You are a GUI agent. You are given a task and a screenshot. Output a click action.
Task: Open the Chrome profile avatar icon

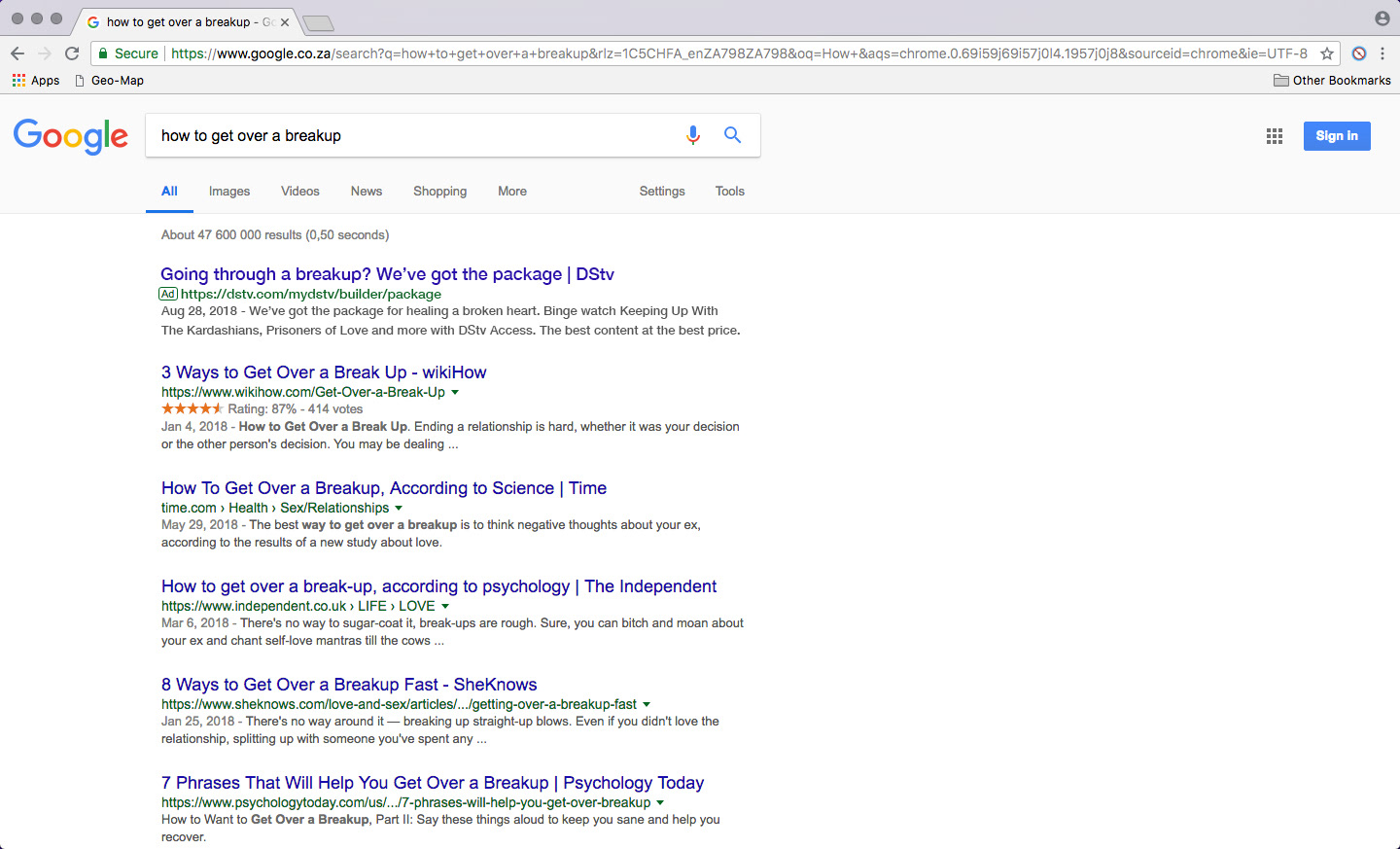1382,18
